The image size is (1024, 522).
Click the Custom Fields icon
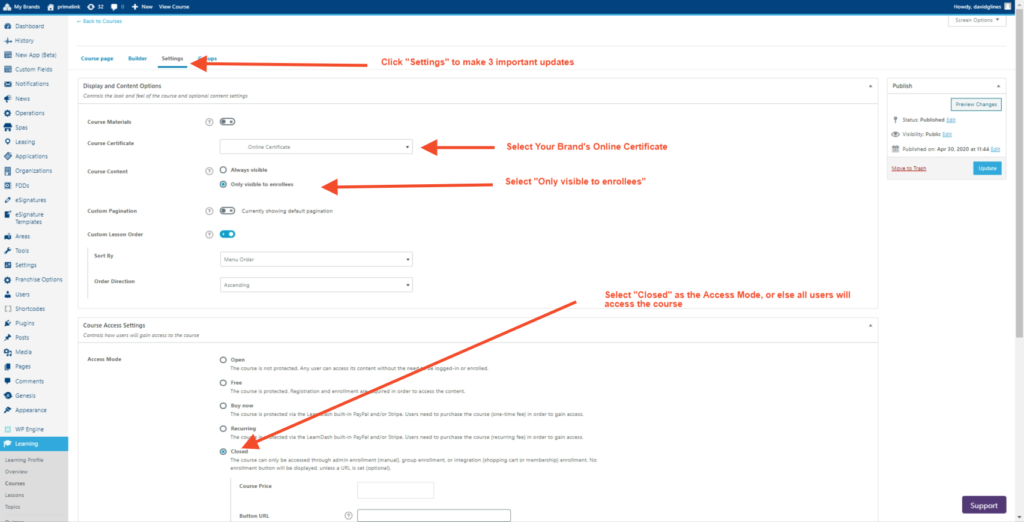[x=8, y=69]
